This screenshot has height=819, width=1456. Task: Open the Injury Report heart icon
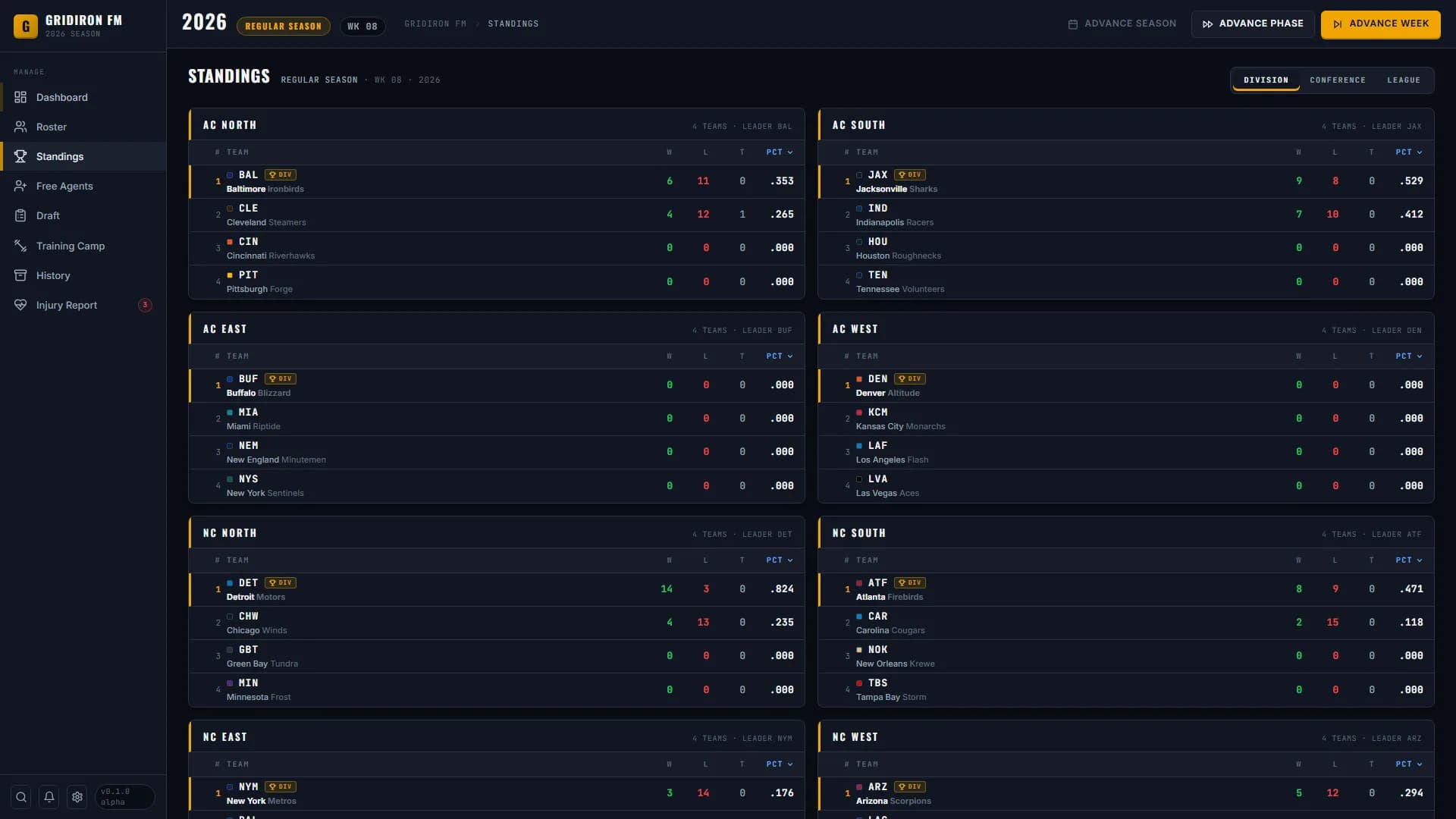coord(20,305)
